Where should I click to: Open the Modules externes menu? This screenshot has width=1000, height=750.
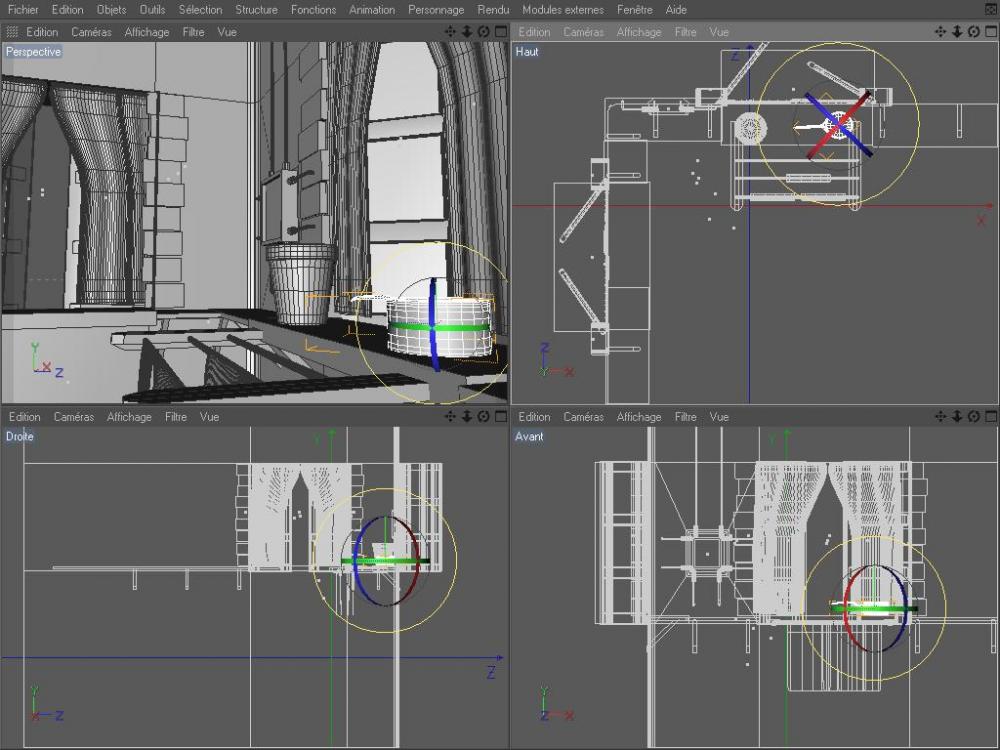tap(562, 9)
